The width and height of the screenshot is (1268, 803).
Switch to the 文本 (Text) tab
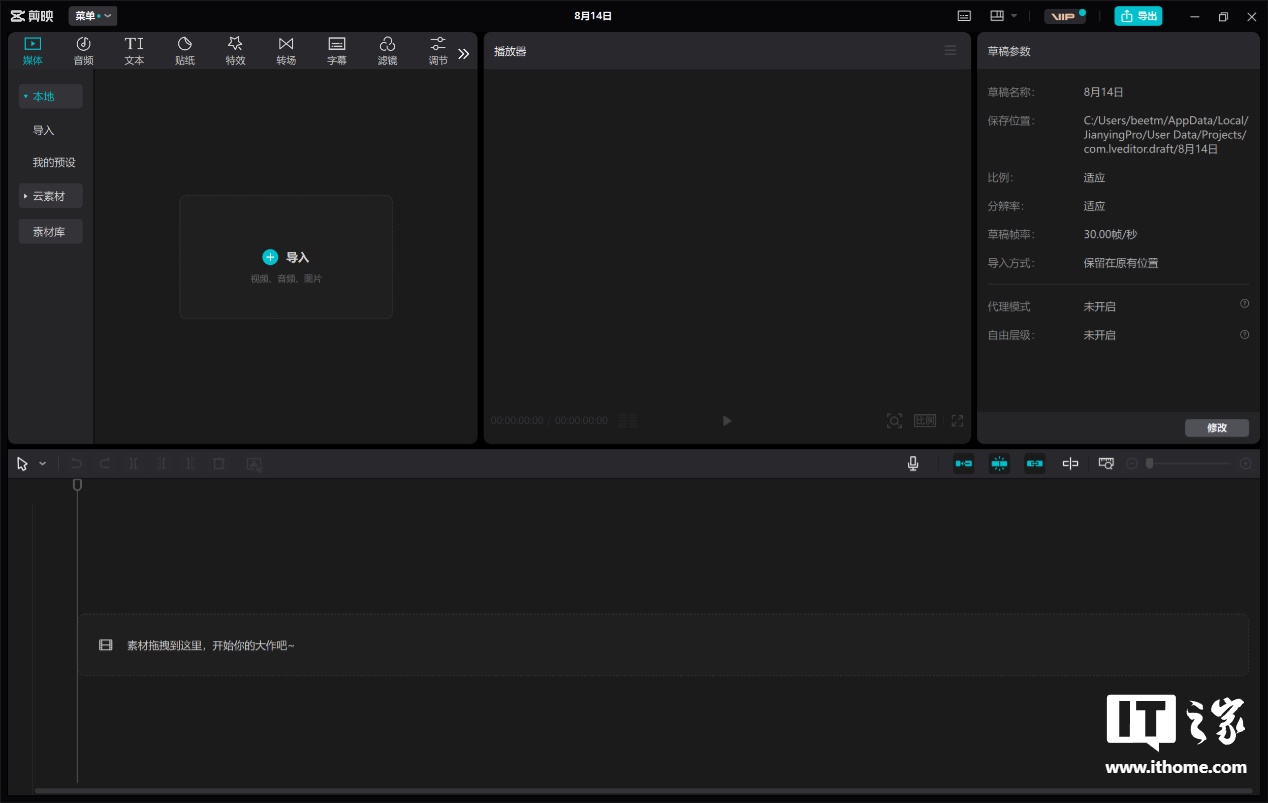pyautogui.click(x=134, y=50)
